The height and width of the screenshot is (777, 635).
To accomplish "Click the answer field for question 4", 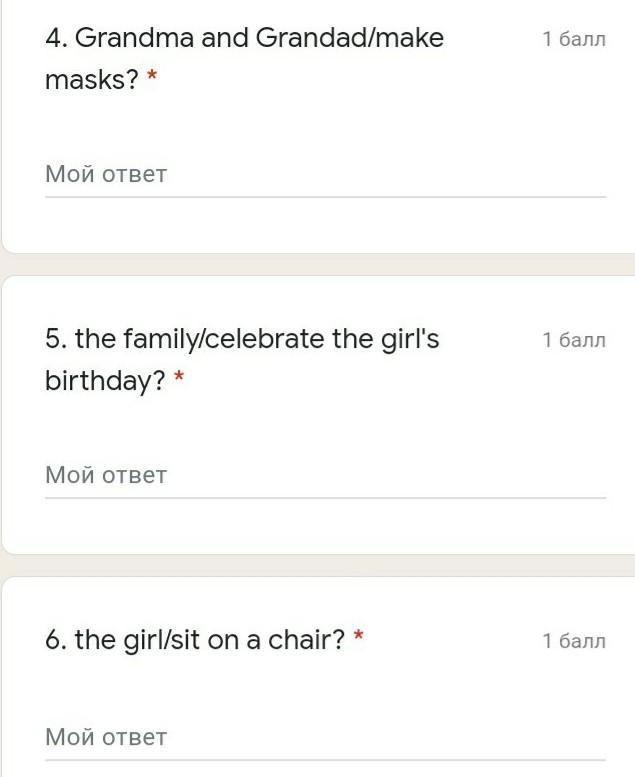I will click(325, 175).
